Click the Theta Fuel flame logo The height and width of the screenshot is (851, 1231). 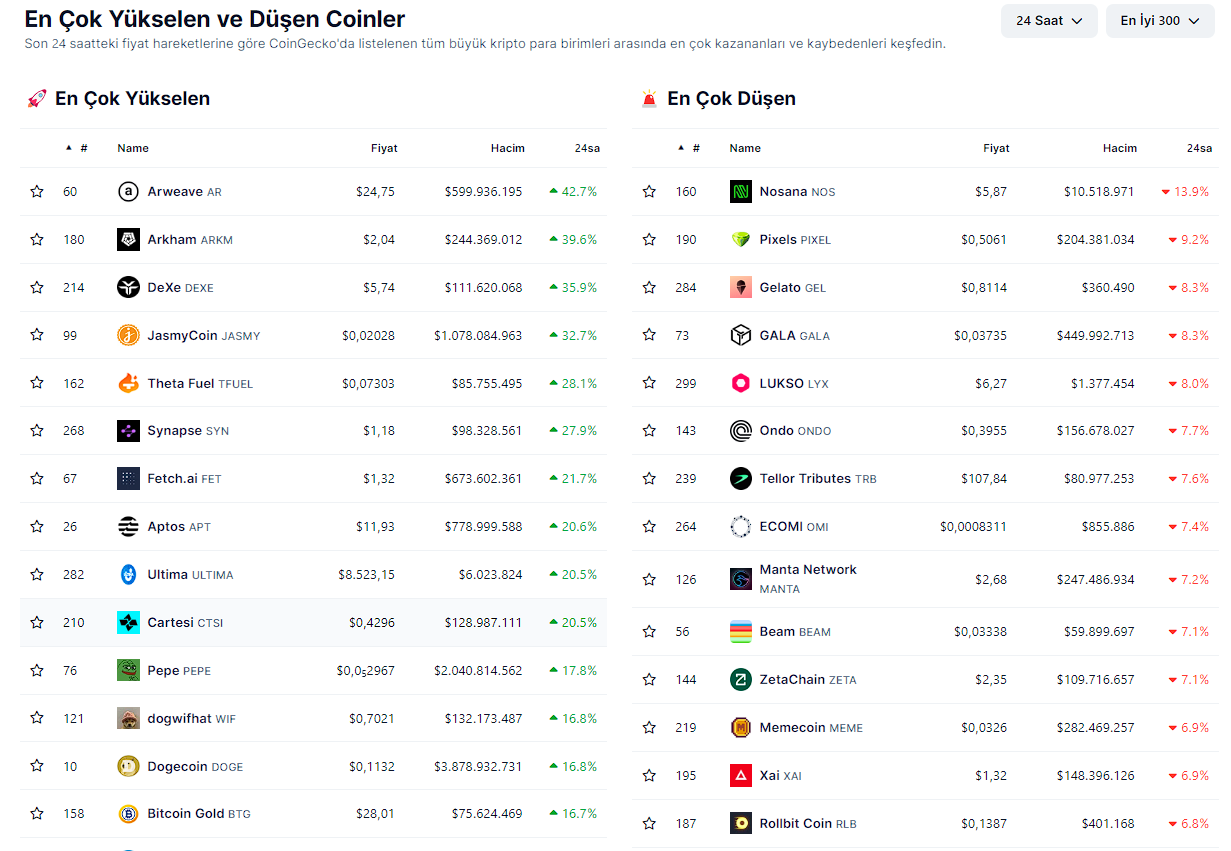pos(128,383)
